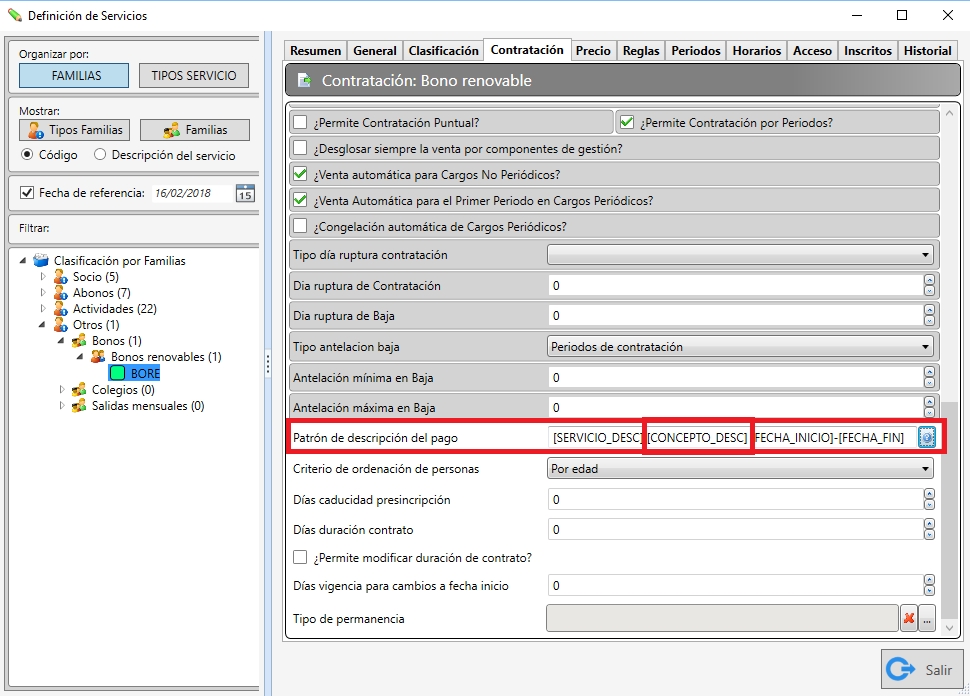Select green BORE service icon in tree
970x696 pixels.
tap(117, 373)
